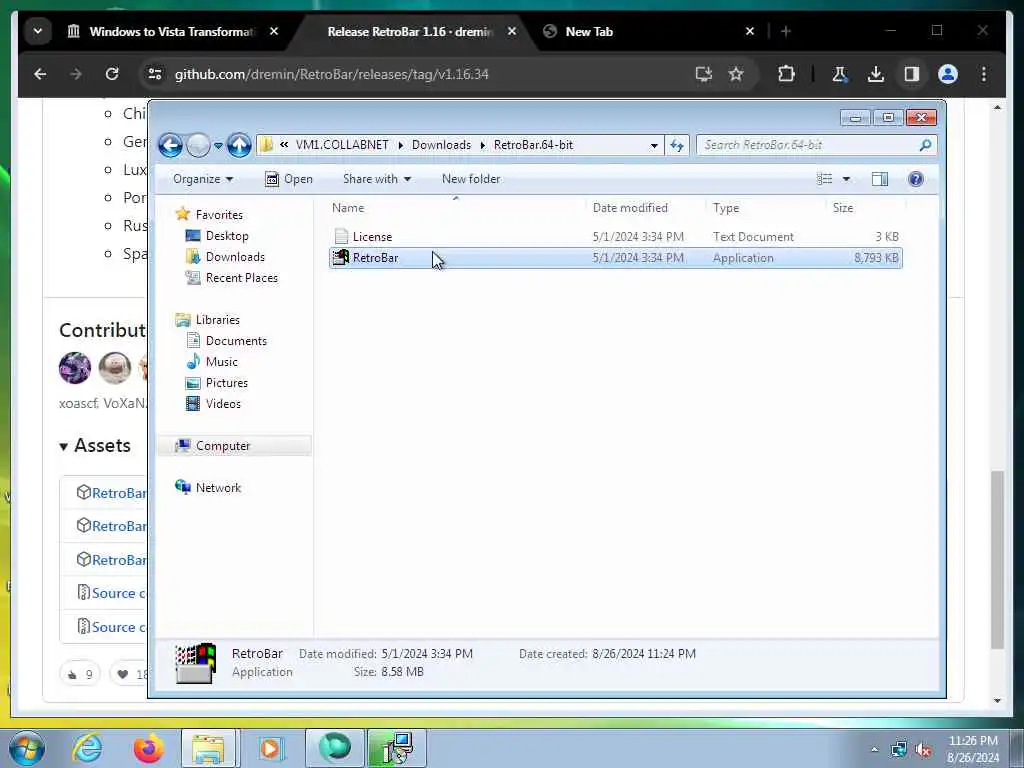
Task: Launch Internet Explorer from taskbar
Action: pos(87,748)
